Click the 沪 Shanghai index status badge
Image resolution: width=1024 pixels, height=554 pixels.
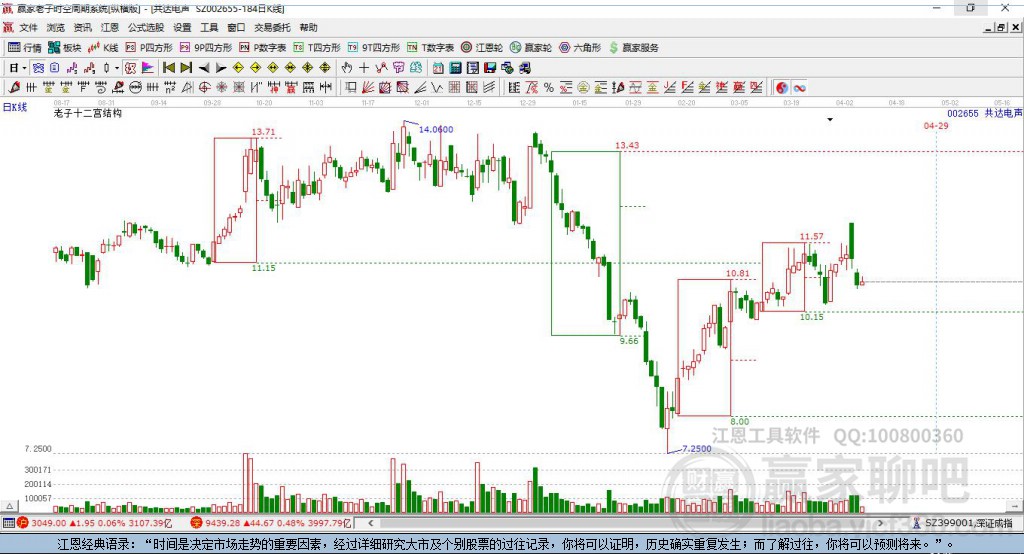pos(23,523)
